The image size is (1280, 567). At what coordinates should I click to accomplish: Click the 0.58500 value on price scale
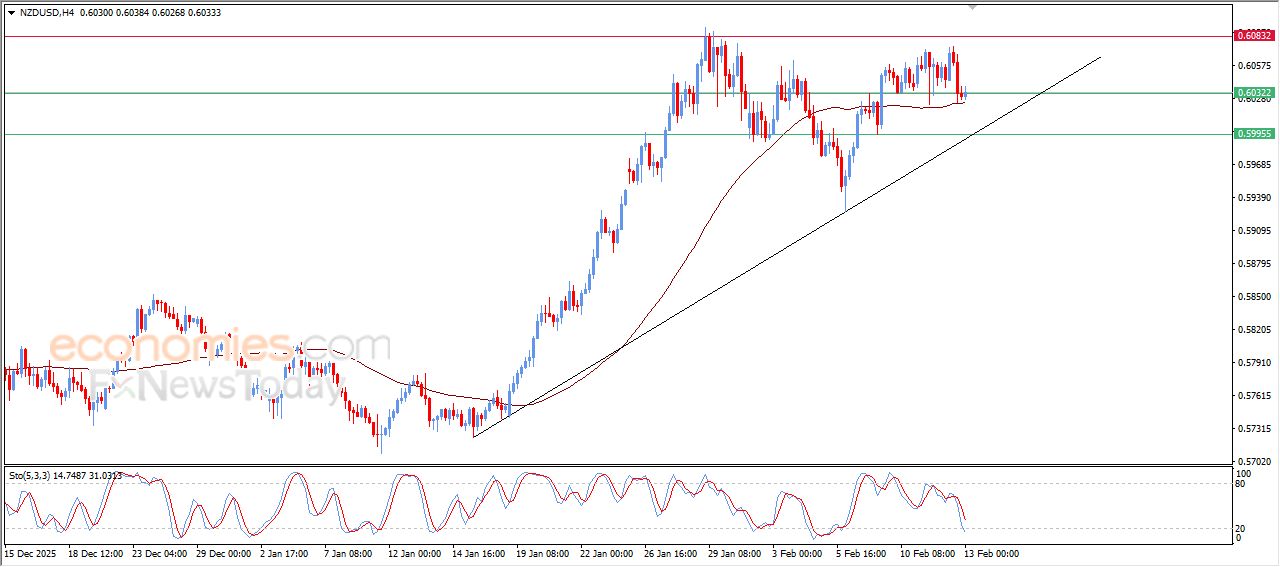coord(1253,297)
